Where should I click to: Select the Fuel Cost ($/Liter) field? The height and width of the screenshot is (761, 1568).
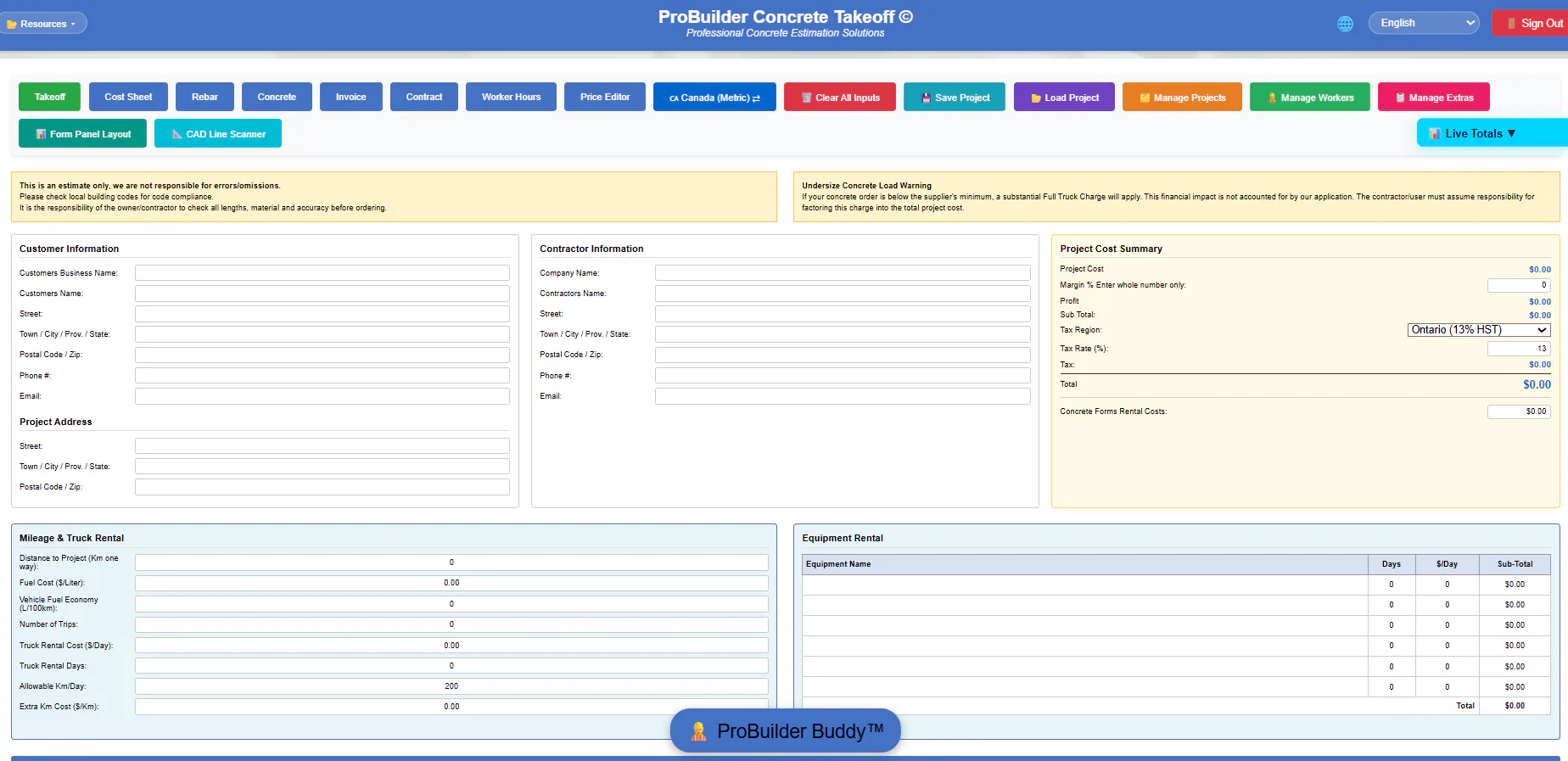451,583
